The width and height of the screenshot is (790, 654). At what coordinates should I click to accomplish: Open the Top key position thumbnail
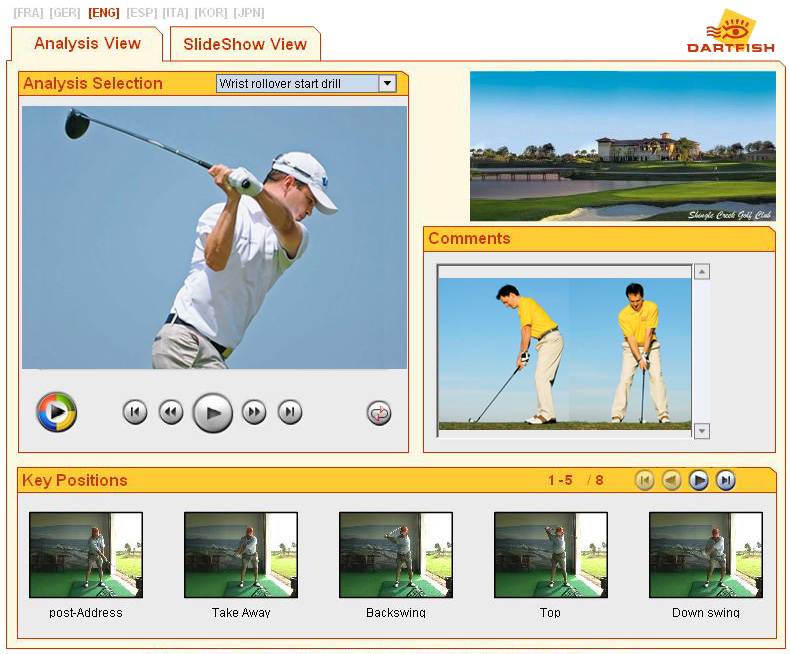[551, 555]
